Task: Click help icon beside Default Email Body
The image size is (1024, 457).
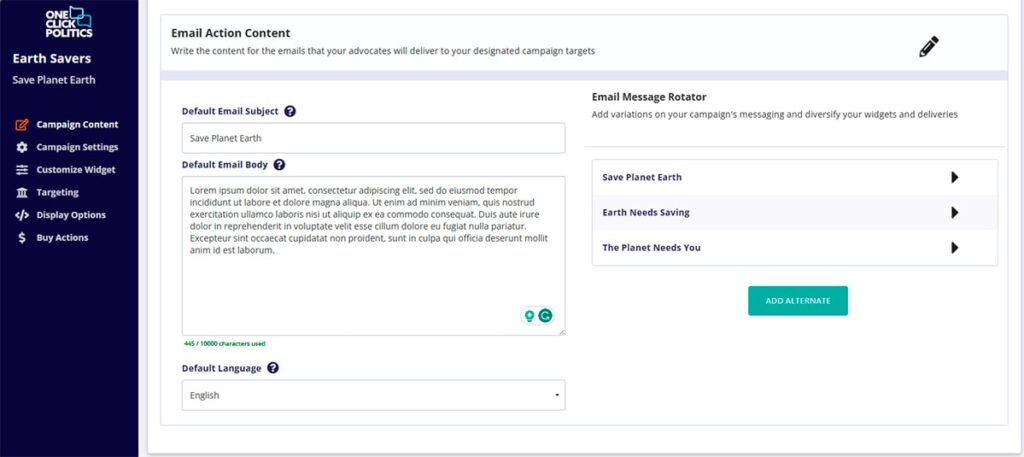Action: (279, 164)
